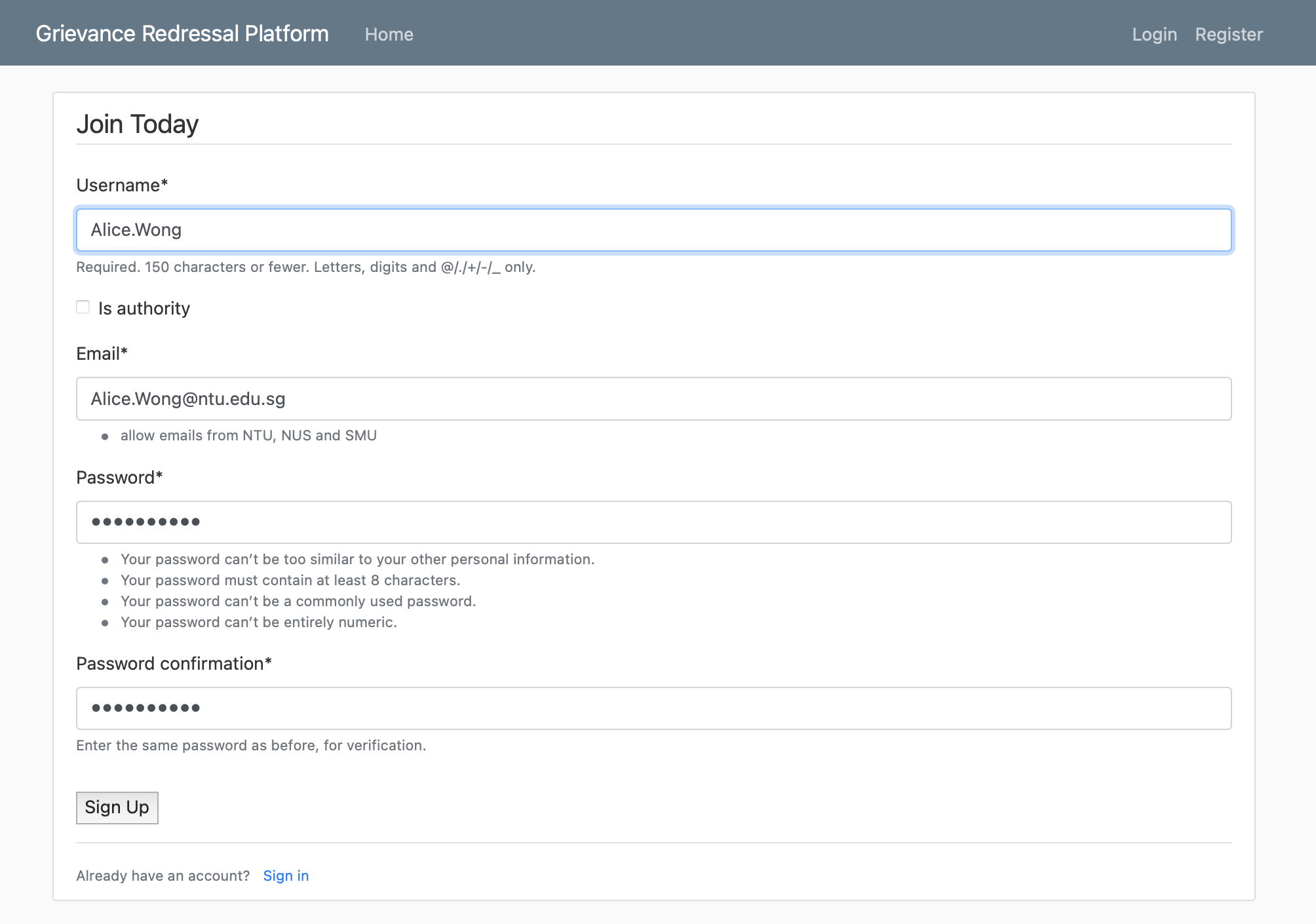Click the 'at least 8 characters' password hint
Viewport: 1316px width, 924px height.
pos(290,581)
